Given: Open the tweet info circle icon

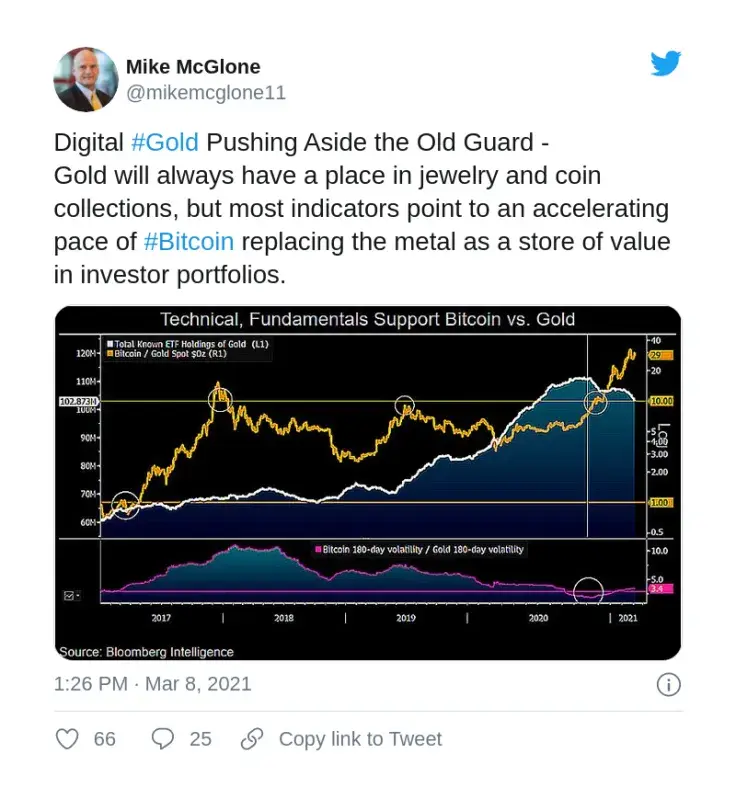Looking at the screenshot, I should (x=668, y=685).
